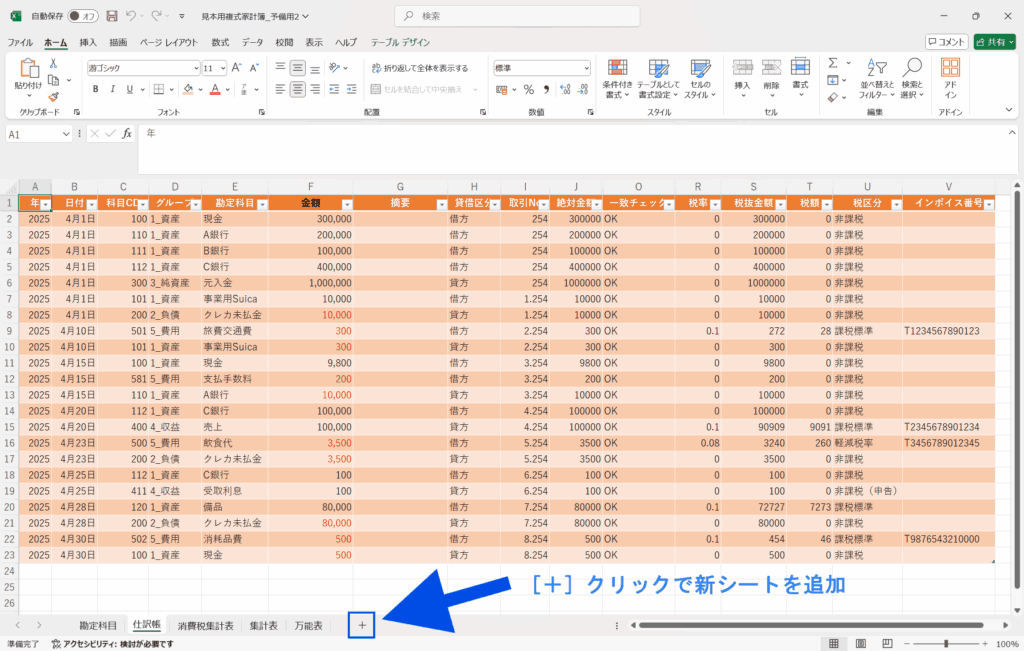This screenshot has width=1024, height=651.
Task: Select the 集計表 sheet tab
Action: pos(264,626)
